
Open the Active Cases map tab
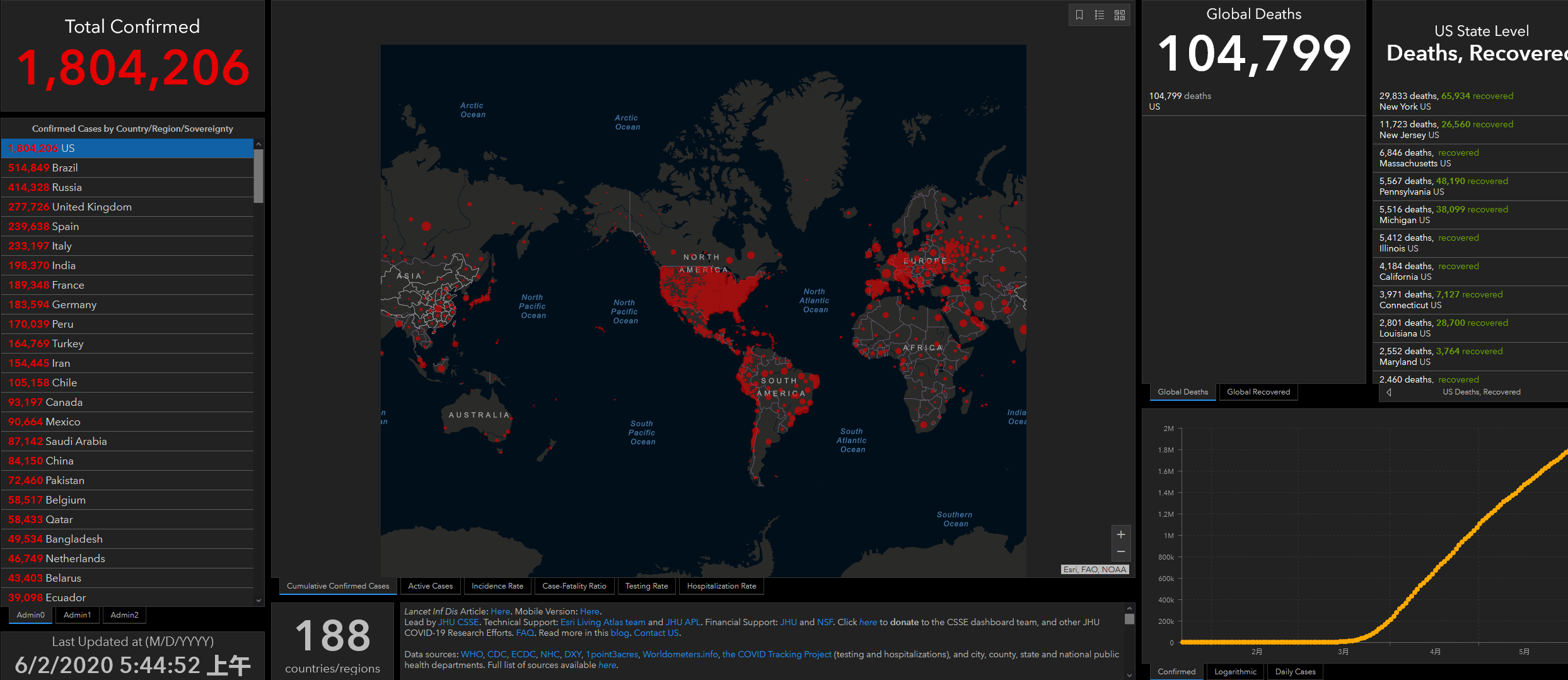click(431, 586)
